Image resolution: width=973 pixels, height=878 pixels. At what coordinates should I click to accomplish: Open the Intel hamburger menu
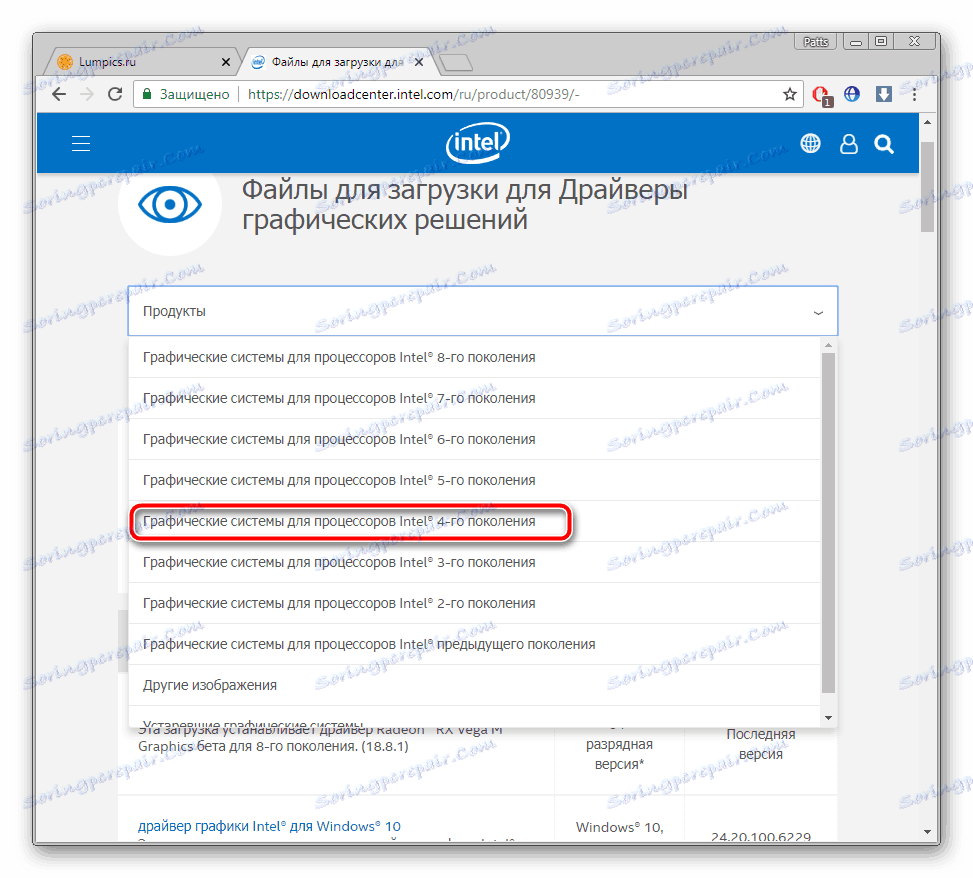coord(81,144)
